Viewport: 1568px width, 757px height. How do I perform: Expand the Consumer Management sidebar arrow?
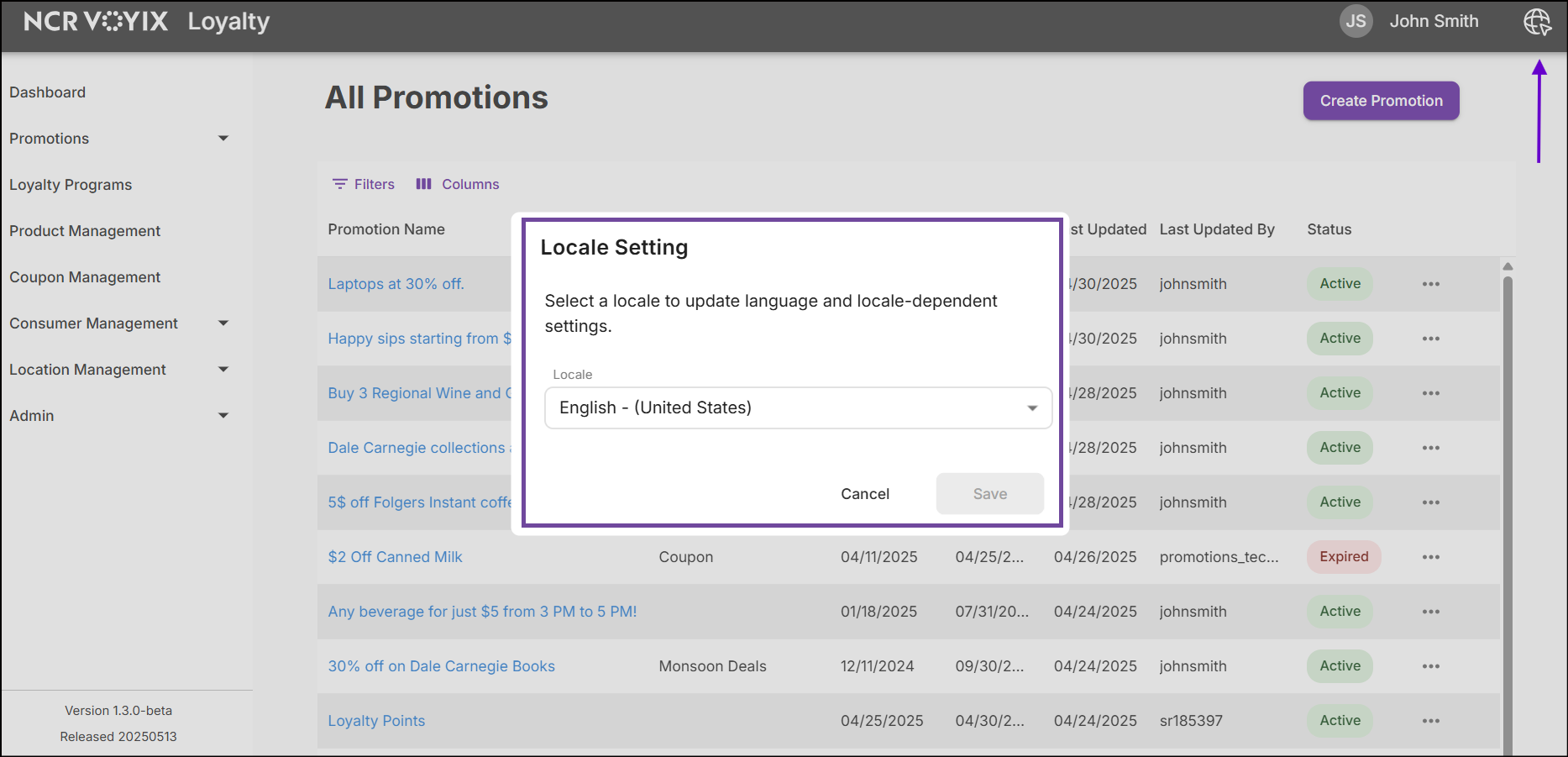coord(223,323)
